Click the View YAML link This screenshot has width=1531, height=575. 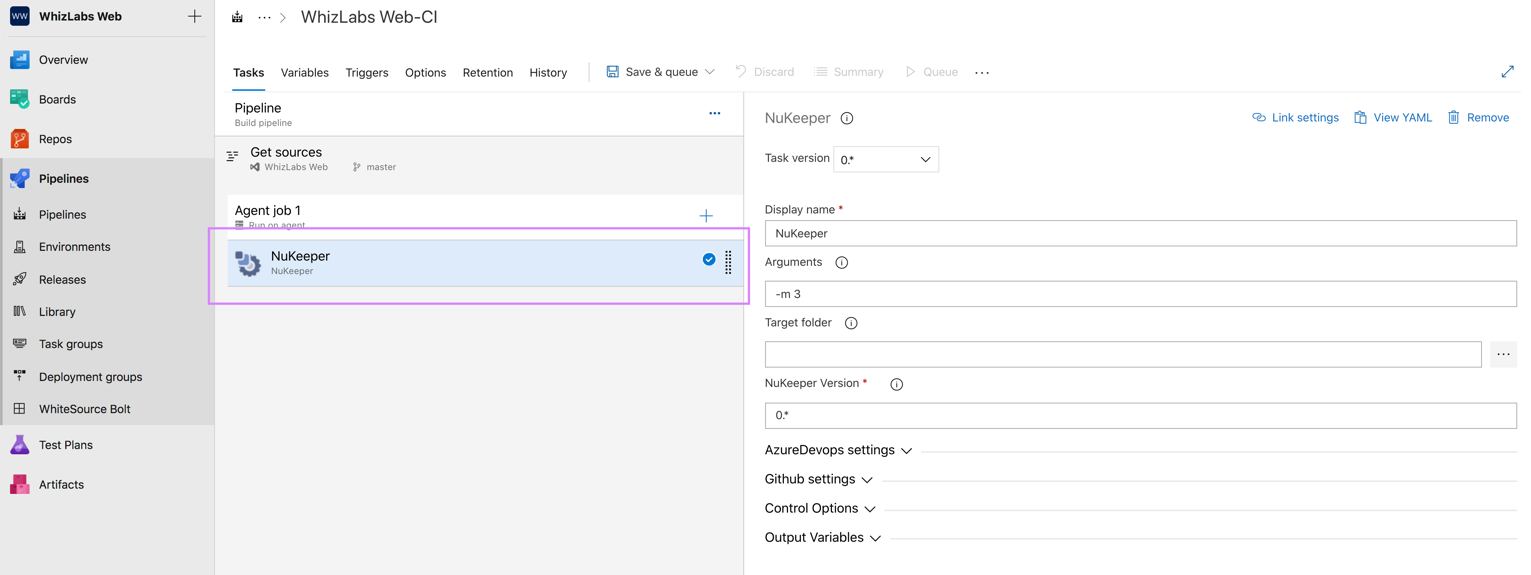1393,118
